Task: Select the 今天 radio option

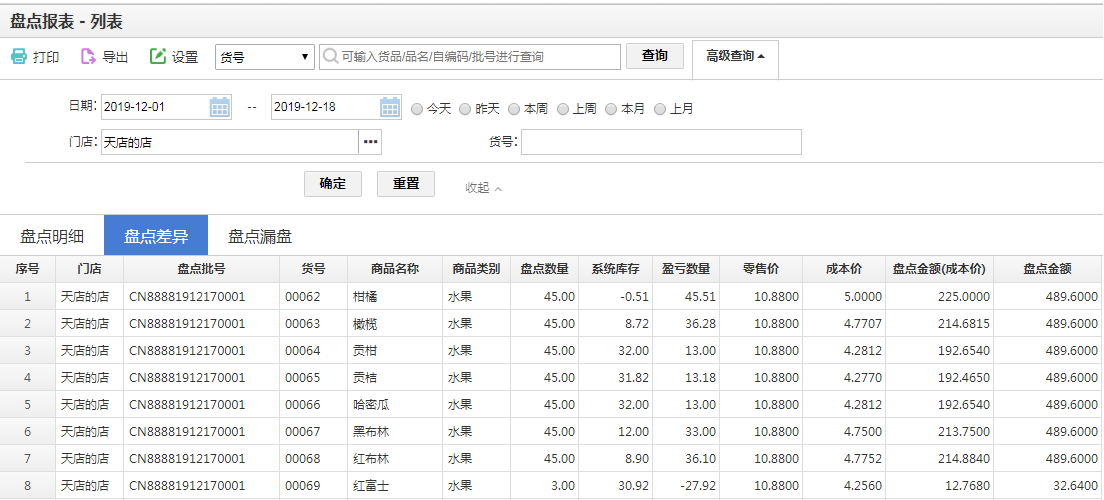Action: (417, 109)
